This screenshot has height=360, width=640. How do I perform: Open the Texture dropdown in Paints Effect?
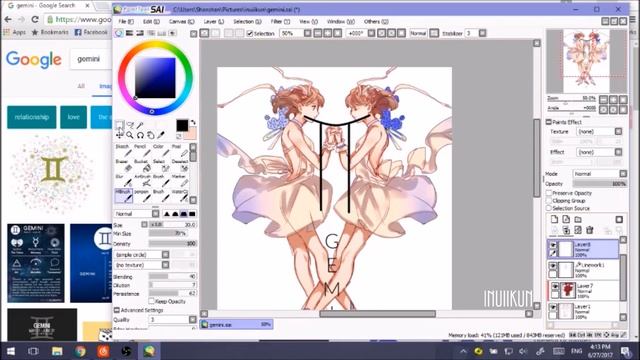[x=600, y=131]
